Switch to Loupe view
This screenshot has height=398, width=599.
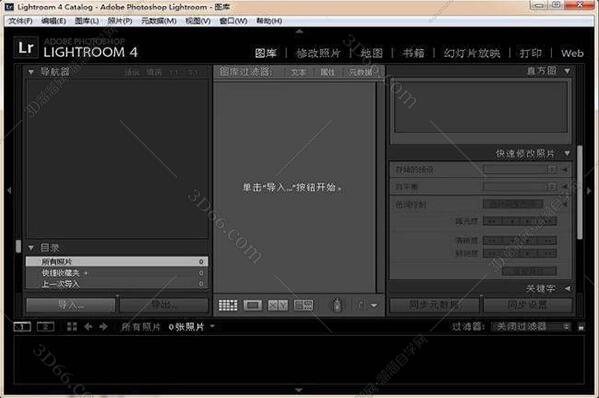tap(253, 305)
